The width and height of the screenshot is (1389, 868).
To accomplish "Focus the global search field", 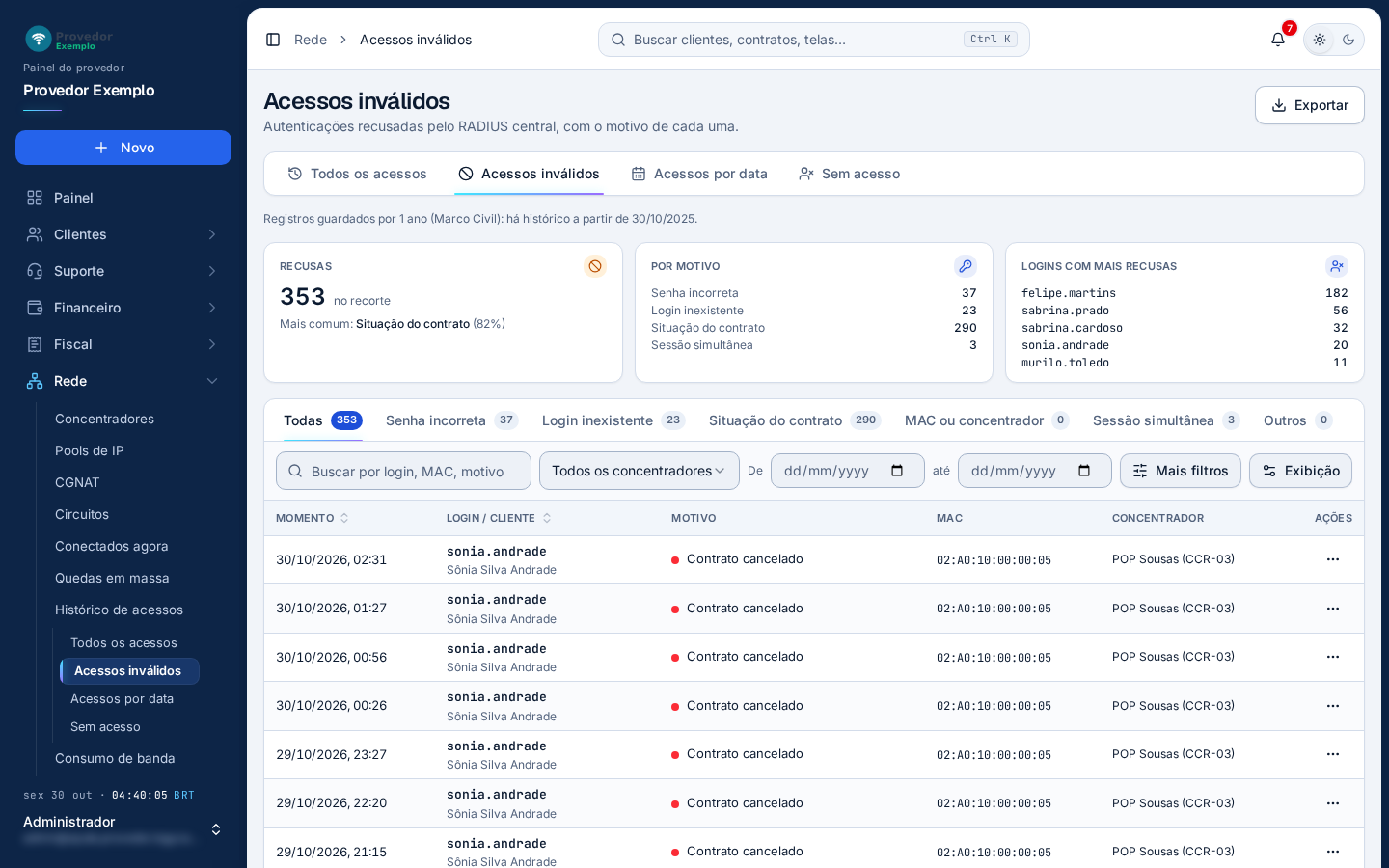I will [x=814, y=40].
